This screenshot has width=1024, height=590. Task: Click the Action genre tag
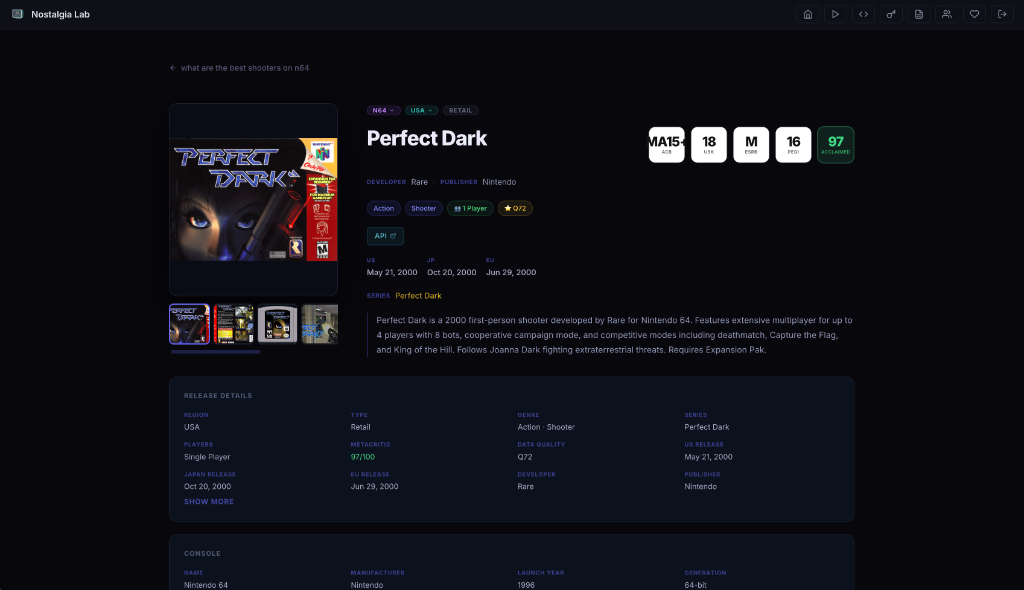tap(383, 208)
